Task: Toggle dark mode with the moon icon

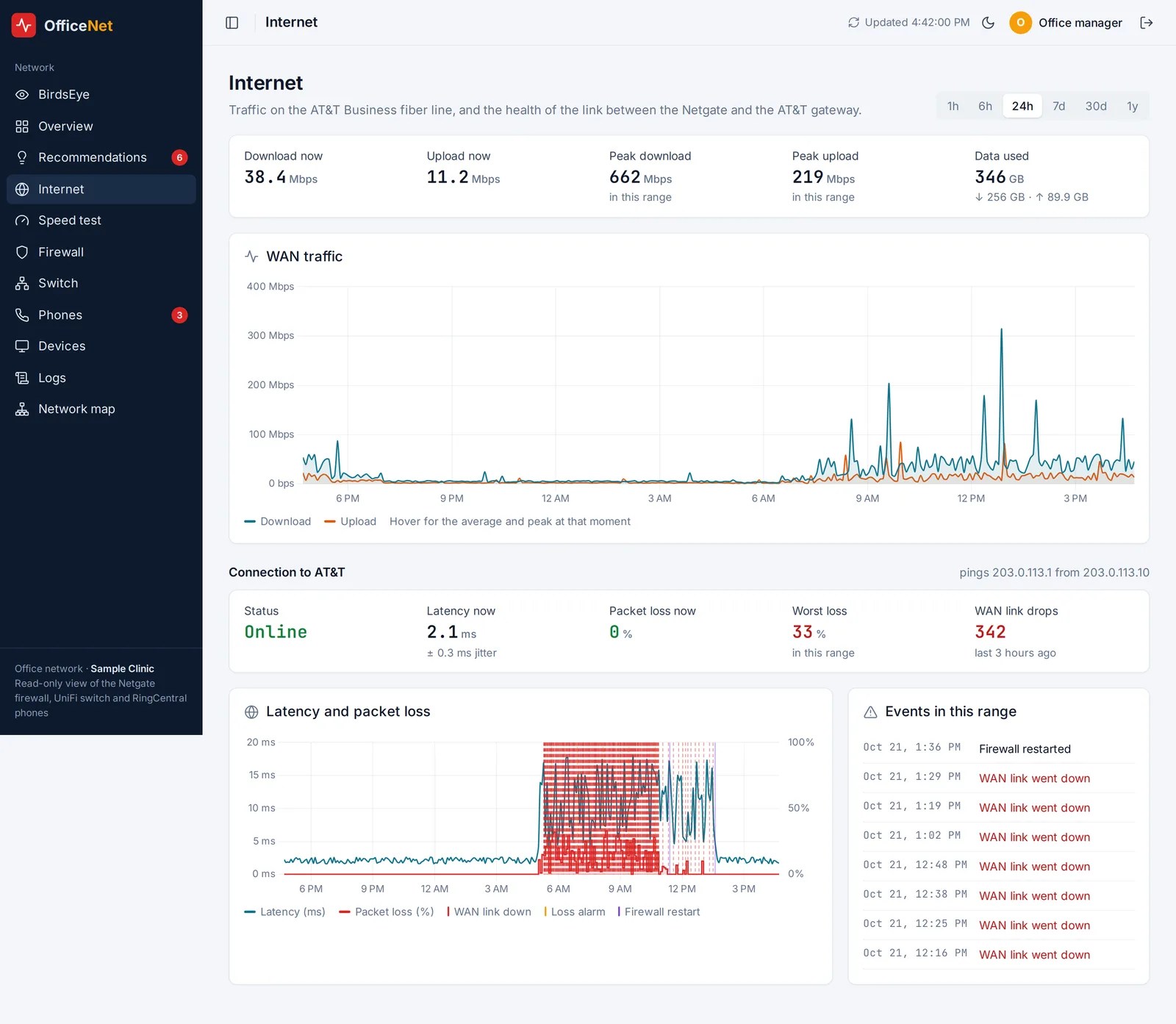Action: [989, 23]
